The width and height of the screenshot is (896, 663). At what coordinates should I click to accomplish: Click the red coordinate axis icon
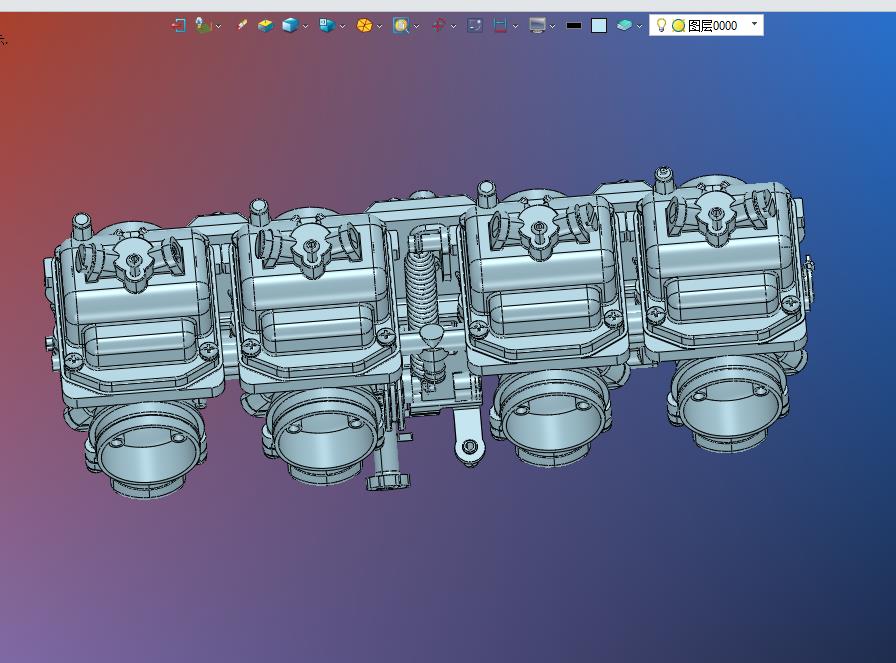[439, 25]
